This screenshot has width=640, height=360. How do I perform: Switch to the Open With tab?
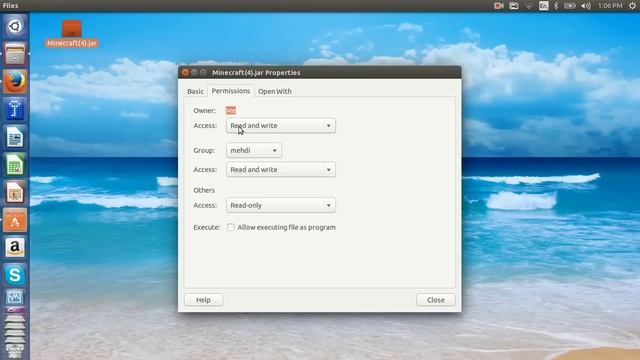click(275, 91)
